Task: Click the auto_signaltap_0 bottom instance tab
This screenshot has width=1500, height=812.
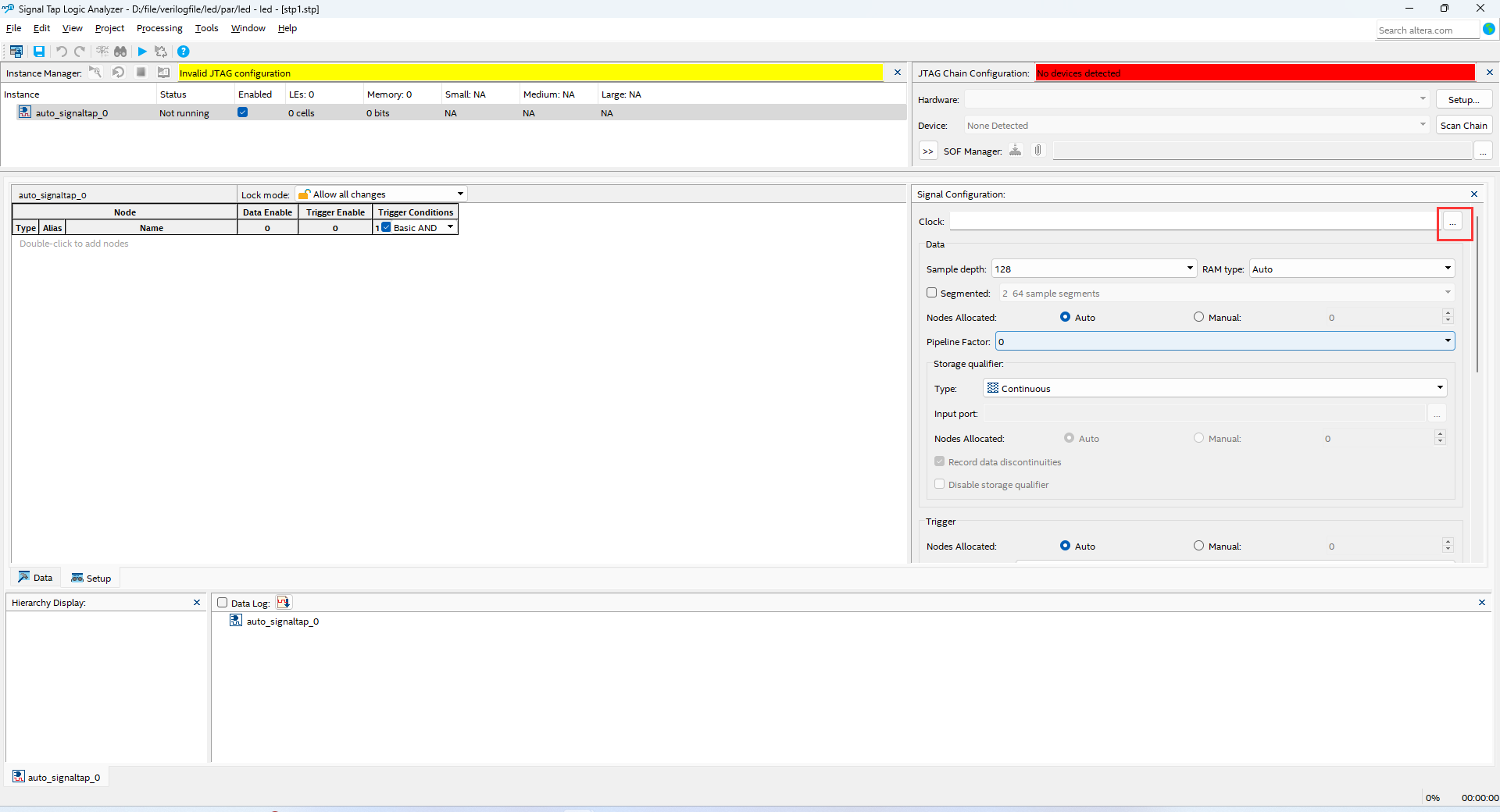Action: [x=57, y=777]
